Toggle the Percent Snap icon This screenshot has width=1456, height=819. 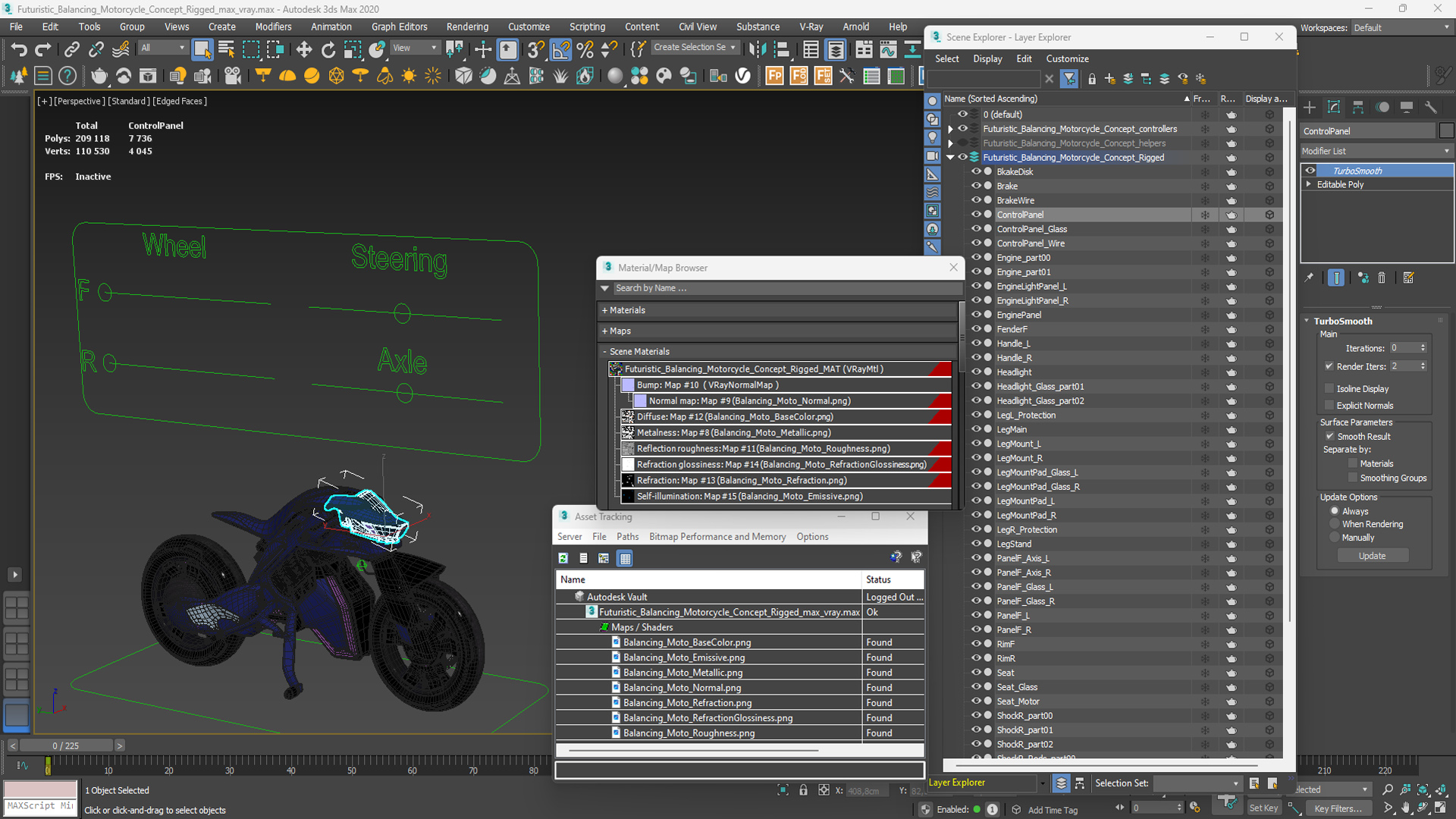(585, 50)
